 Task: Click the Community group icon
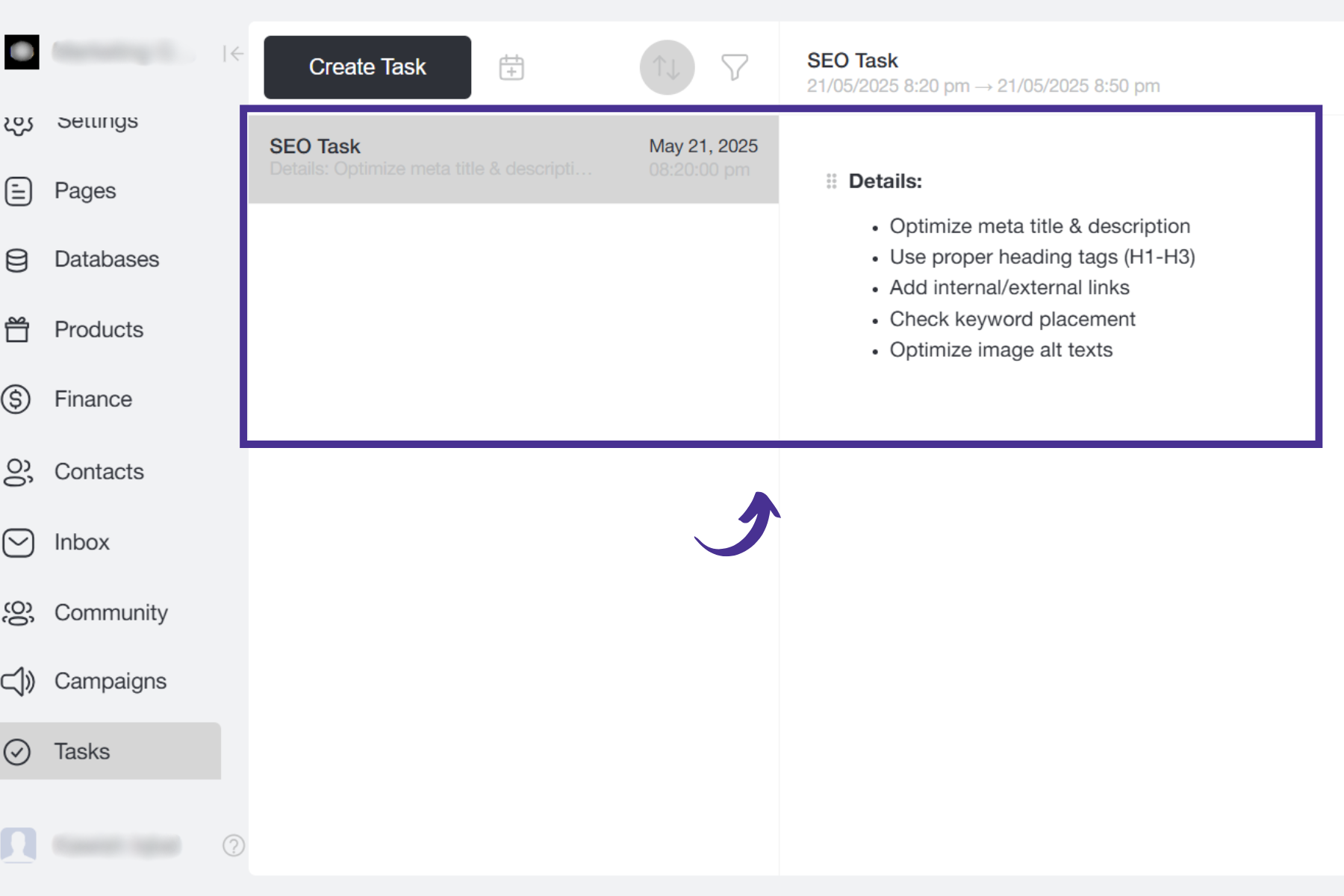click(18, 613)
